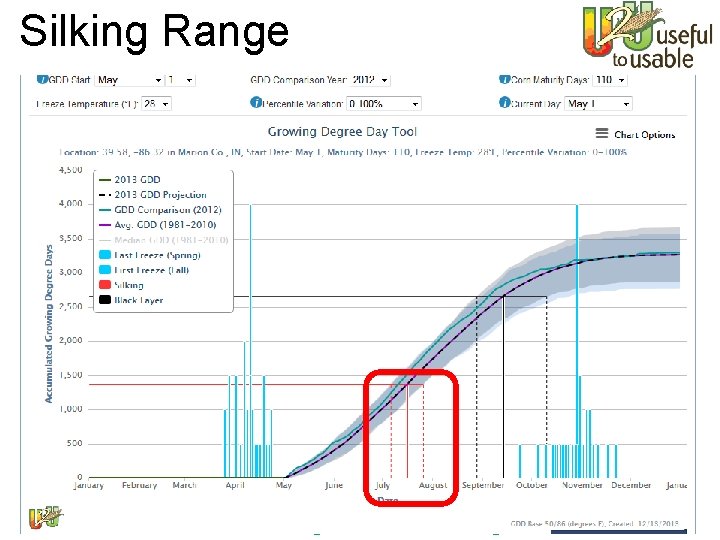The width and height of the screenshot is (720, 540).
Task: Click the November x-axis label
Action: [x=582, y=485]
